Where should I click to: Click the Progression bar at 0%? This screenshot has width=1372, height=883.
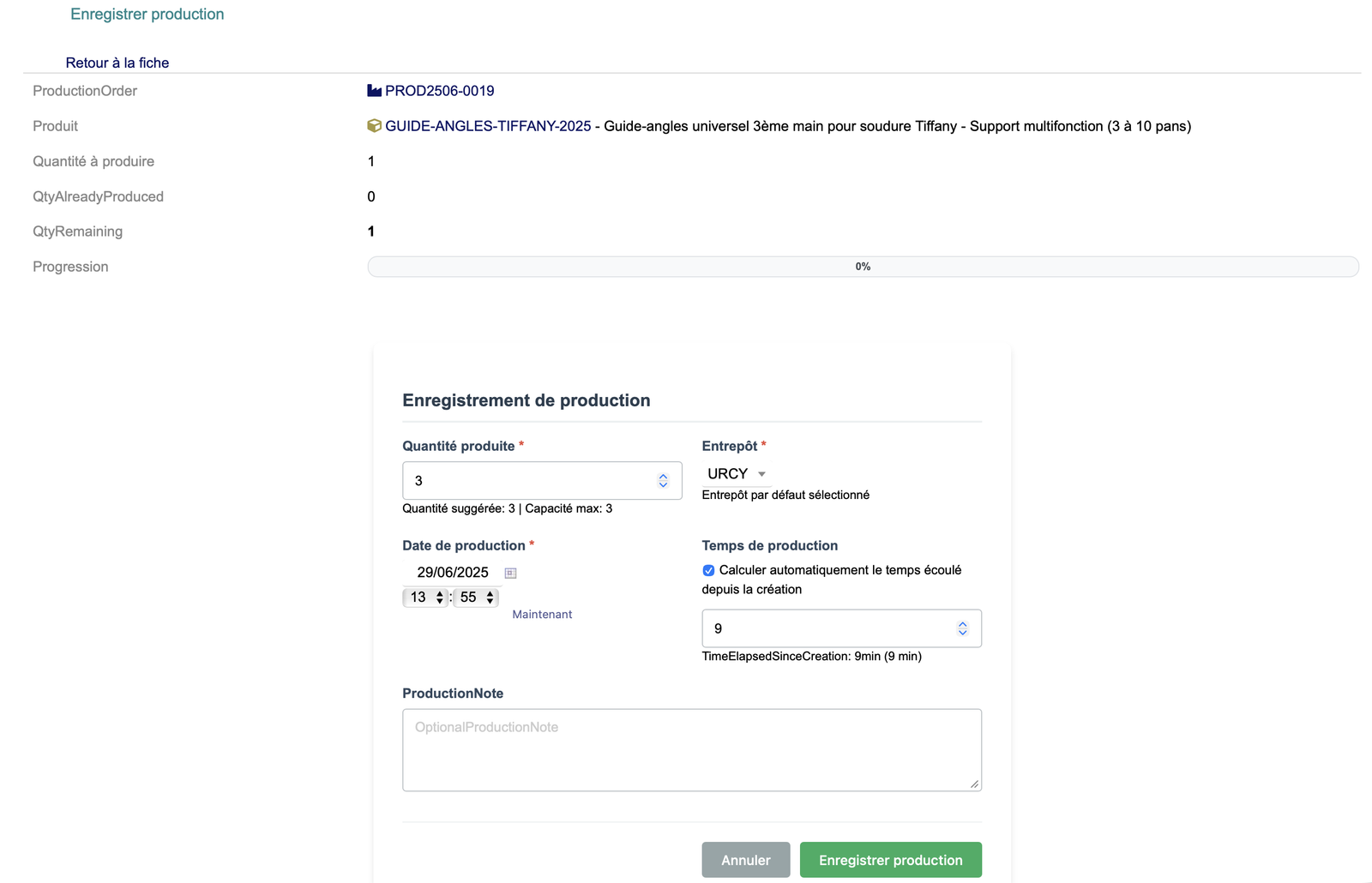pyautogui.click(x=863, y=267)
